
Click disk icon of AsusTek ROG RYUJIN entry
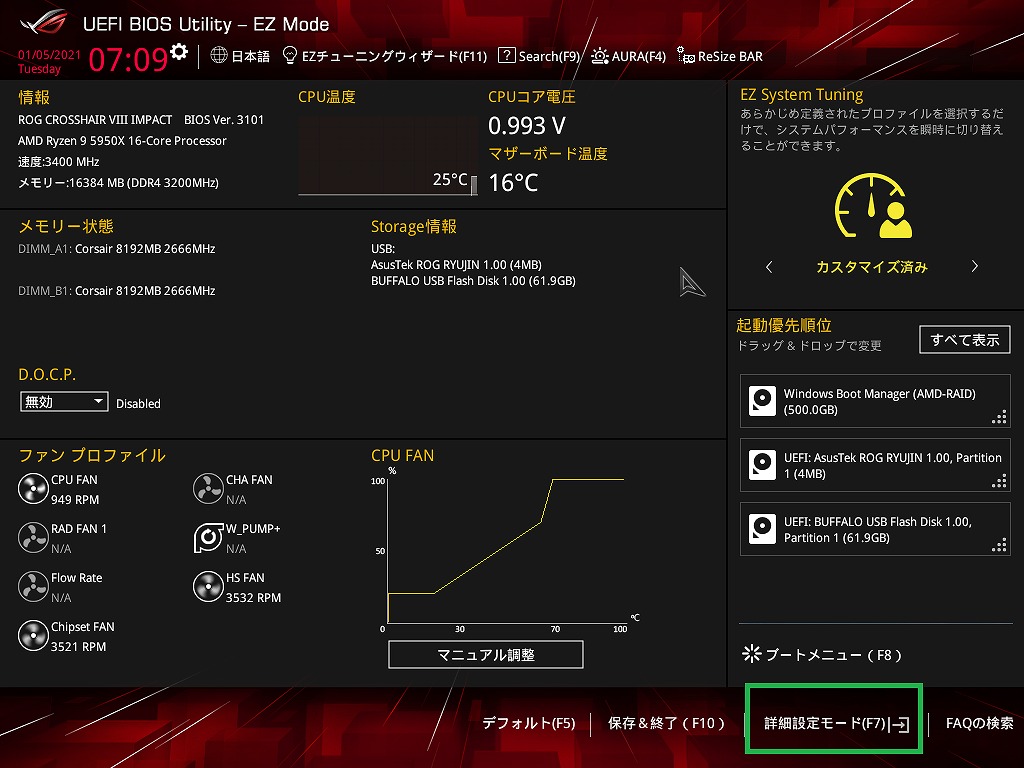762,465
